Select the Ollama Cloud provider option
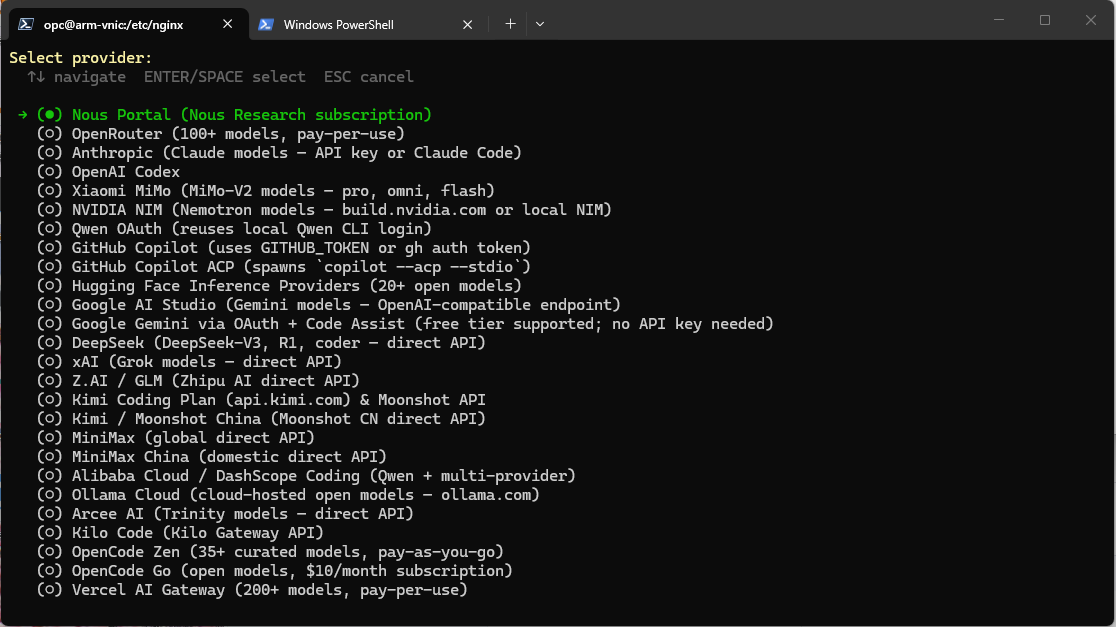This screenshot has height=627, width=1116. coord(305,495)
